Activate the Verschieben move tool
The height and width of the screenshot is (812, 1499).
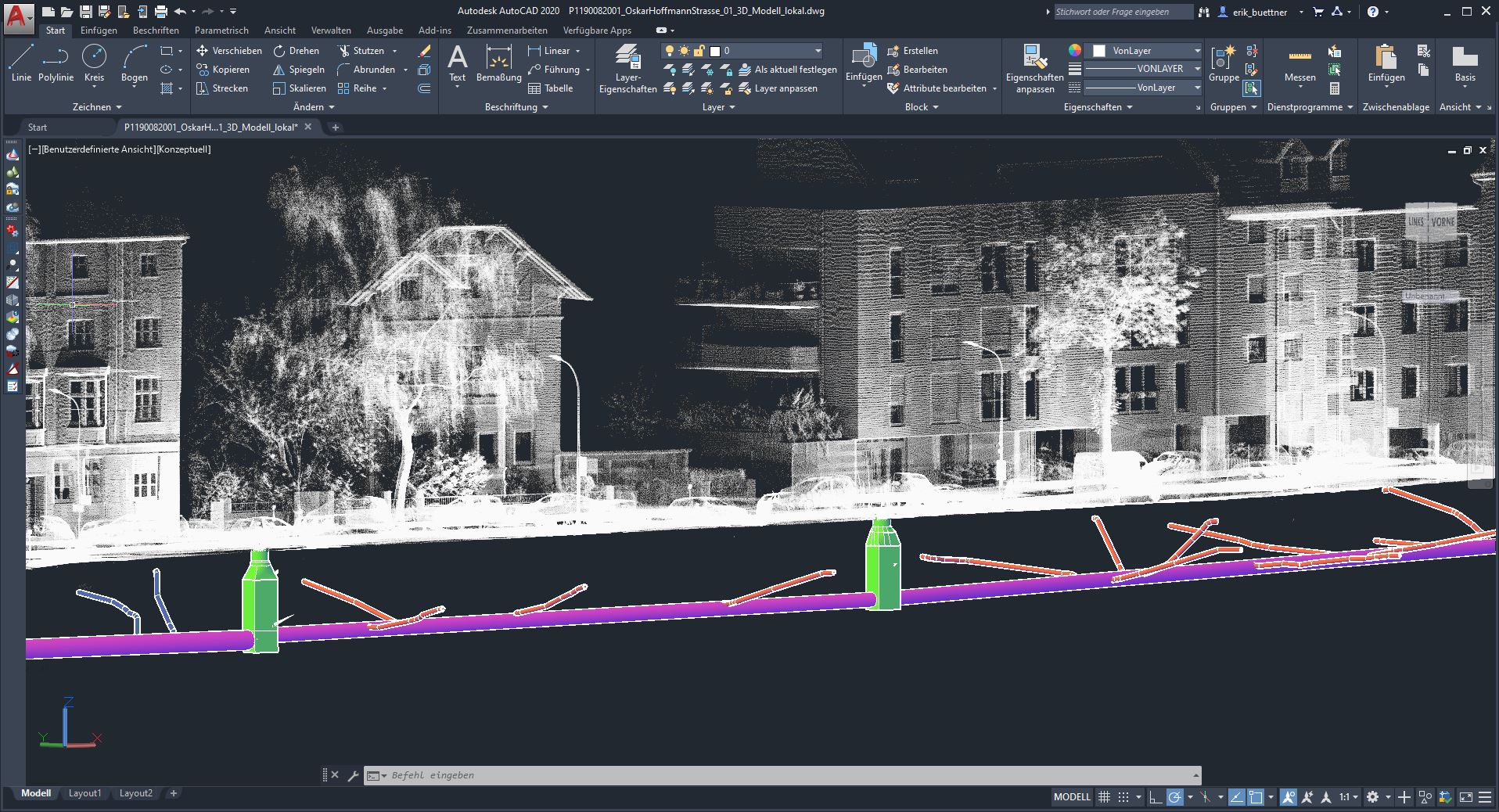coord(228,51)
